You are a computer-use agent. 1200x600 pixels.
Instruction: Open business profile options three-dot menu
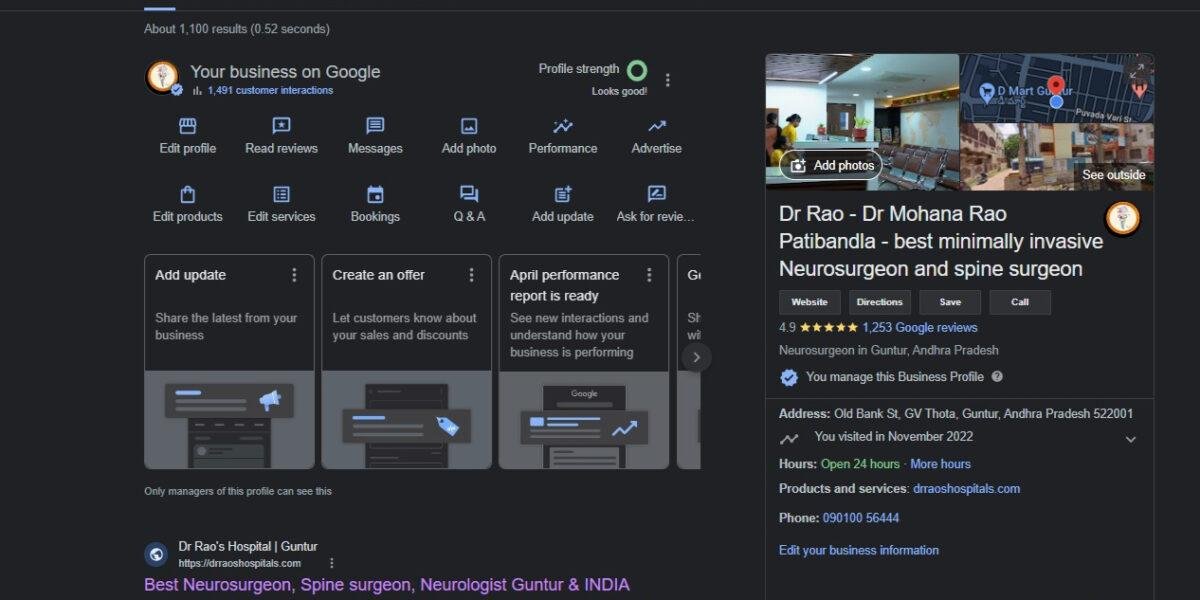pos(668,80)
